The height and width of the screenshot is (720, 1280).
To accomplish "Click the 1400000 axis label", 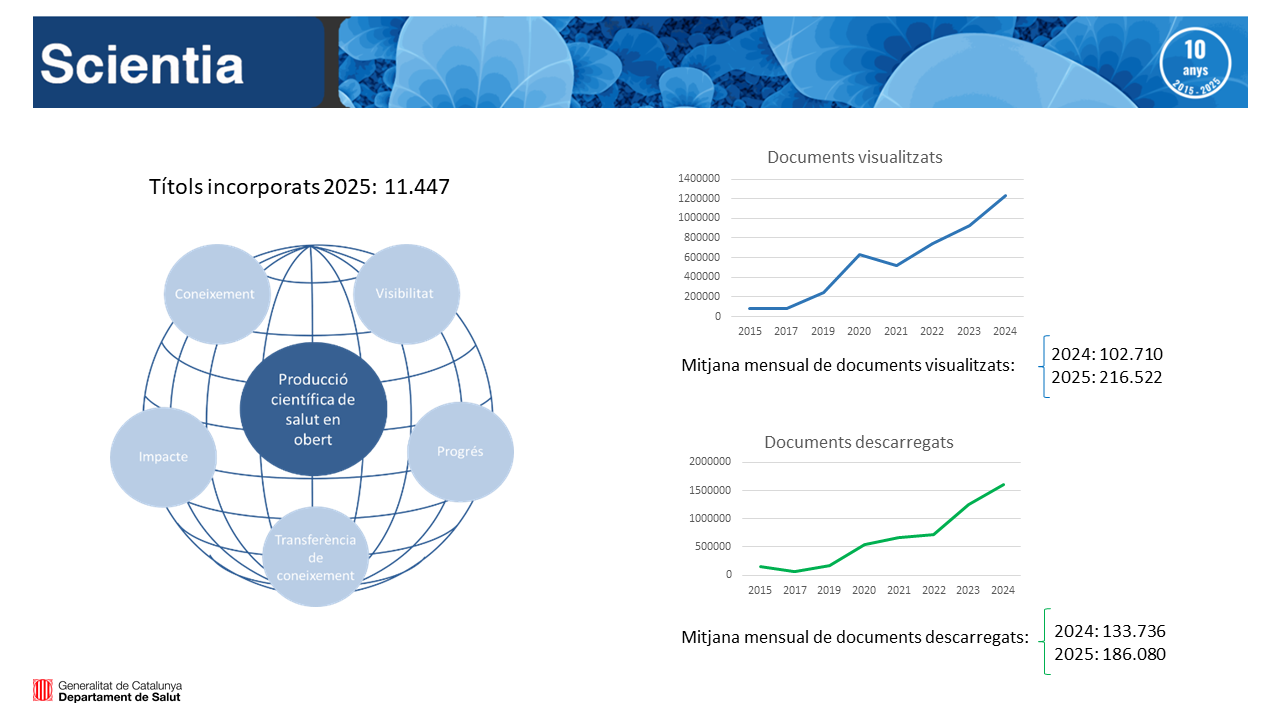I will (x=699, y=178).
